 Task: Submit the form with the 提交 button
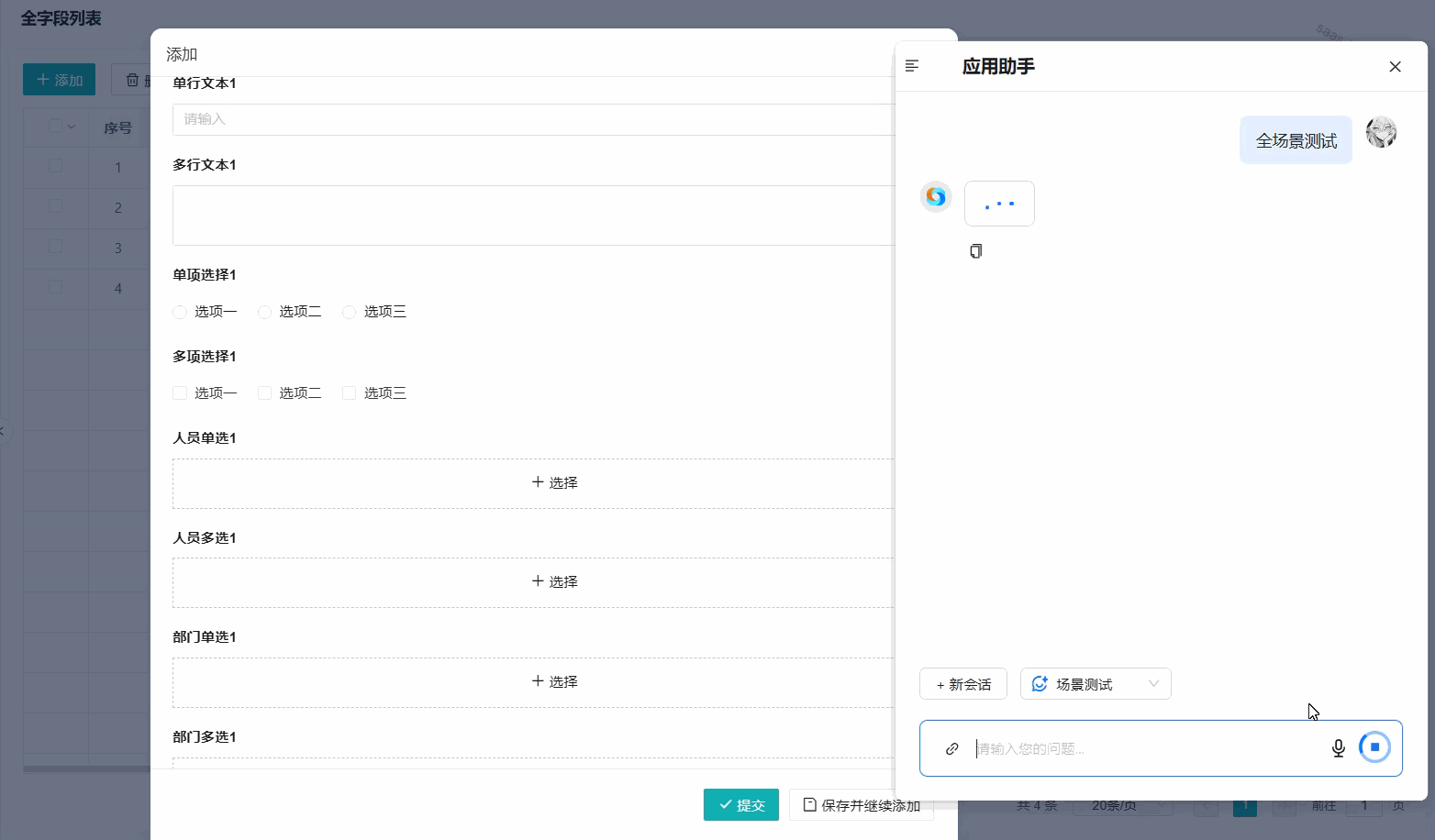click(740, 804)
